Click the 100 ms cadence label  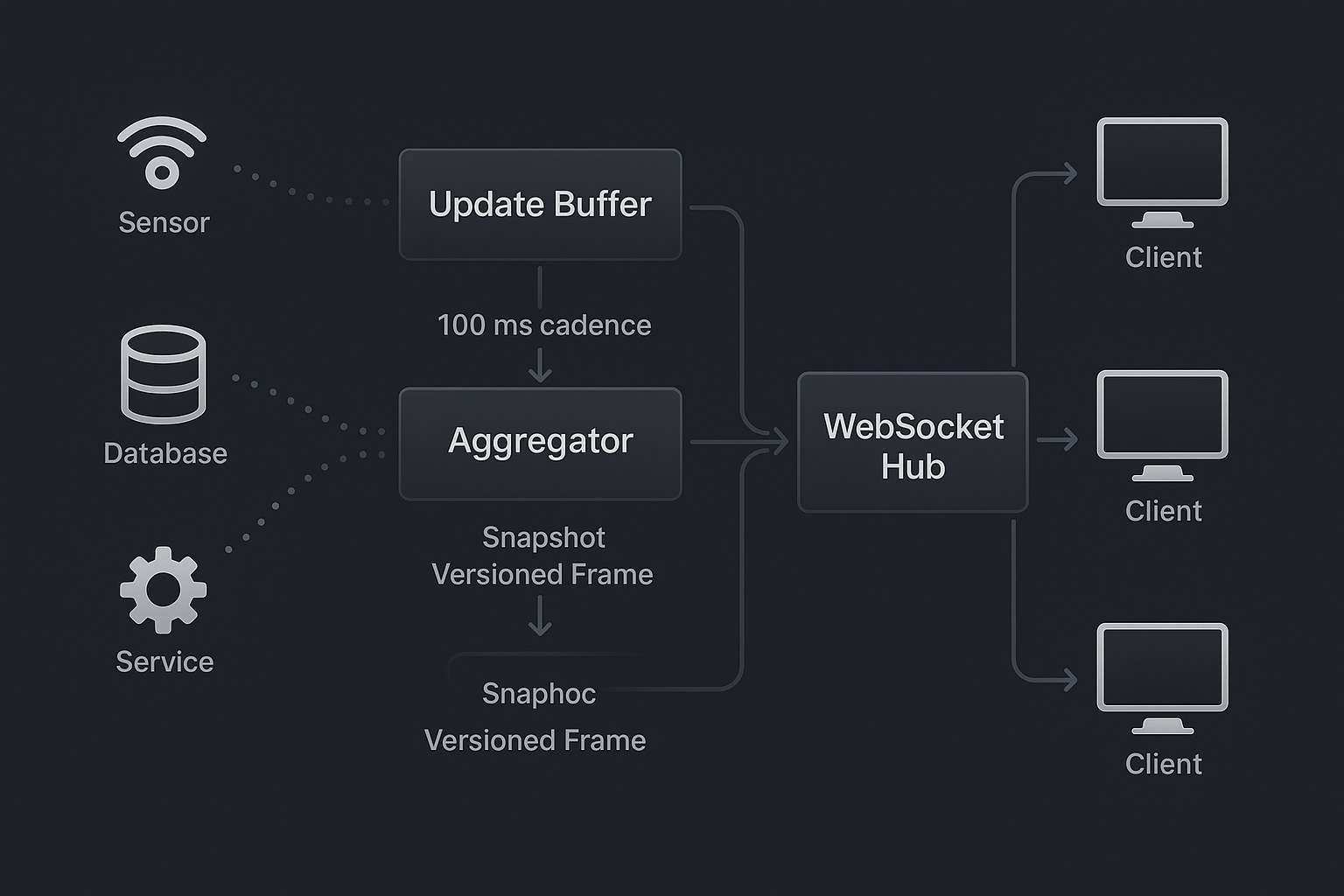[544, 325]
